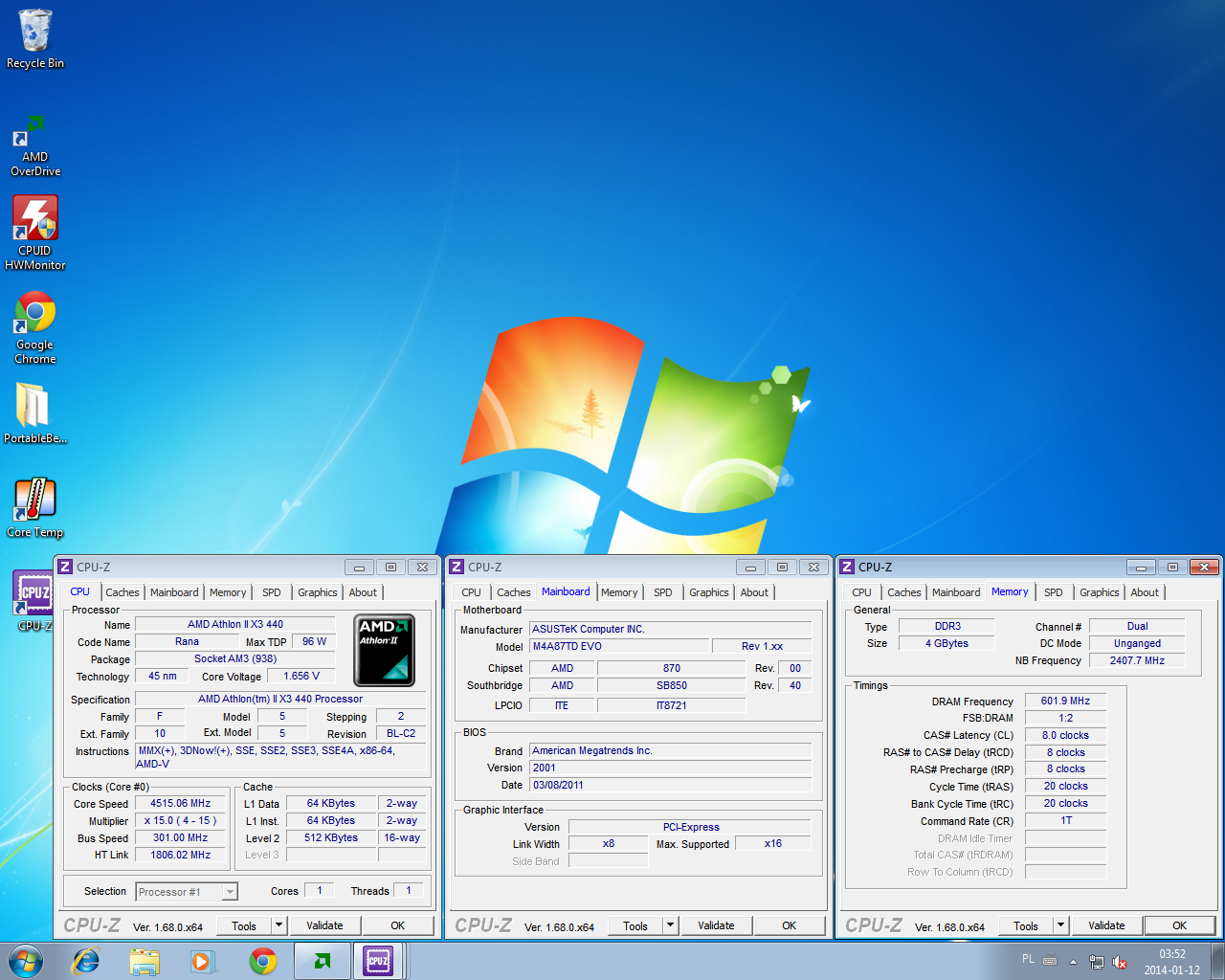
Task: Switch to CPU tab in middle CPU-Z window
Action: [x=471, y=592]
